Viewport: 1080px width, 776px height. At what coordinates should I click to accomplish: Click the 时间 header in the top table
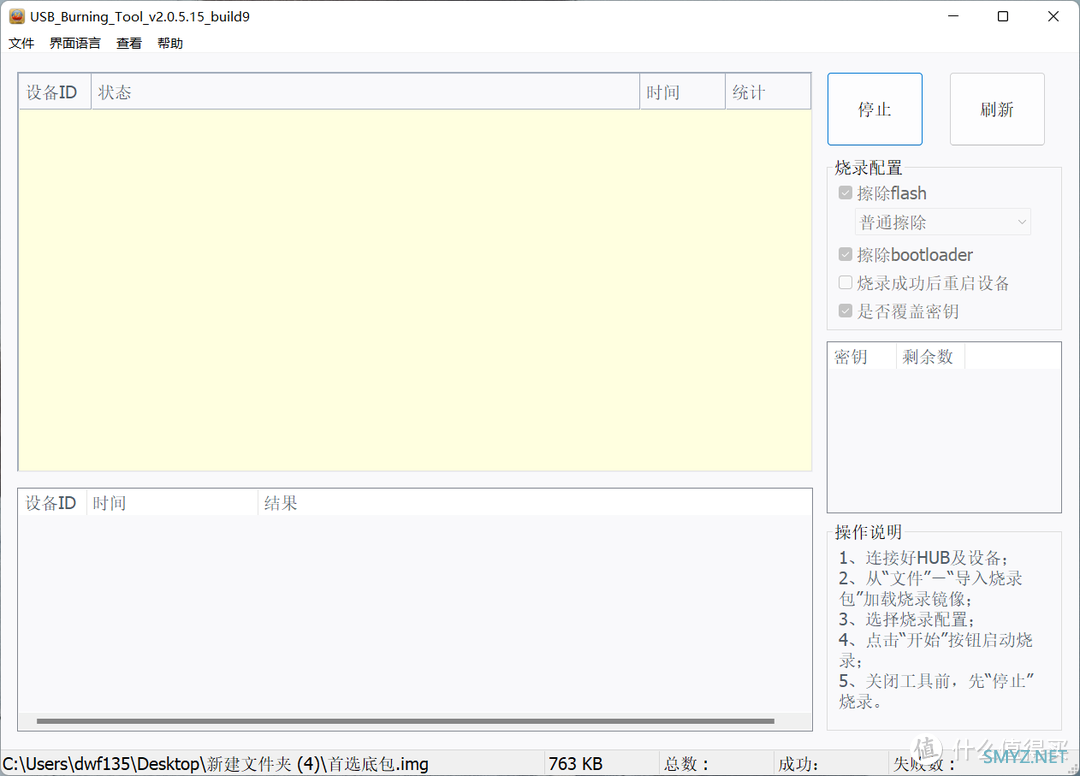pos(682,92)
